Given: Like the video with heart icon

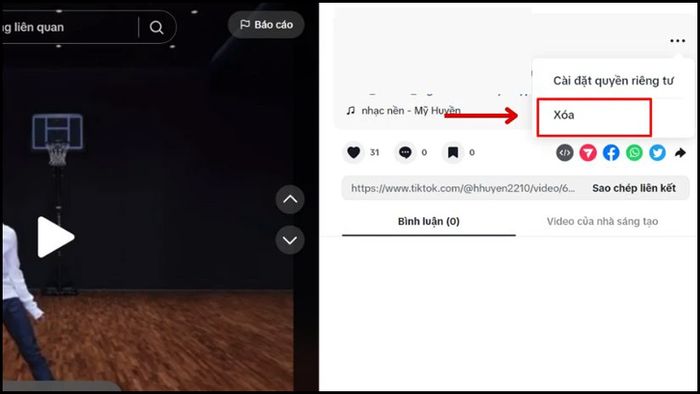Looking at the screenshot, I should pyautogui.click(x=354, y=153).
